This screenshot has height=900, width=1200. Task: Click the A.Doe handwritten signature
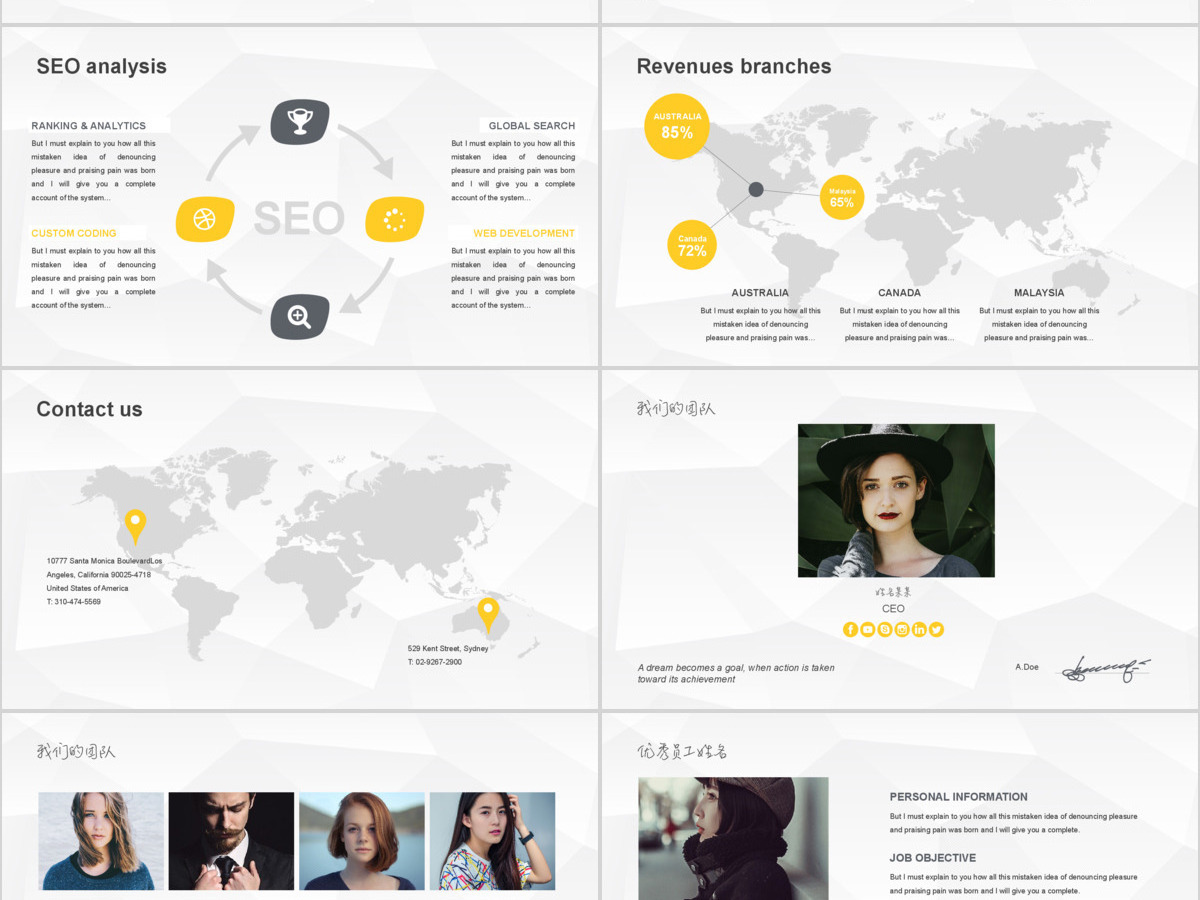(x=1106, y=669)
